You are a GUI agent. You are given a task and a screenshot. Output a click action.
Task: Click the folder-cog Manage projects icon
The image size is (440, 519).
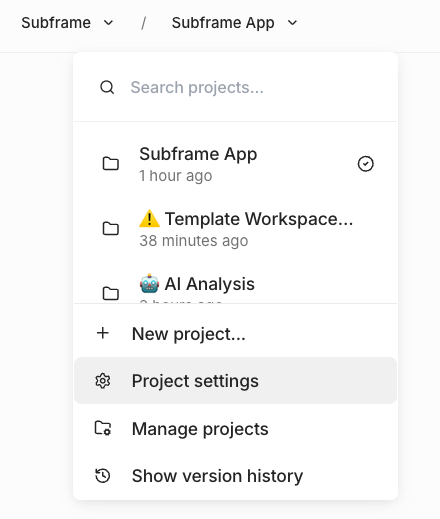click(x=103, y=428)
